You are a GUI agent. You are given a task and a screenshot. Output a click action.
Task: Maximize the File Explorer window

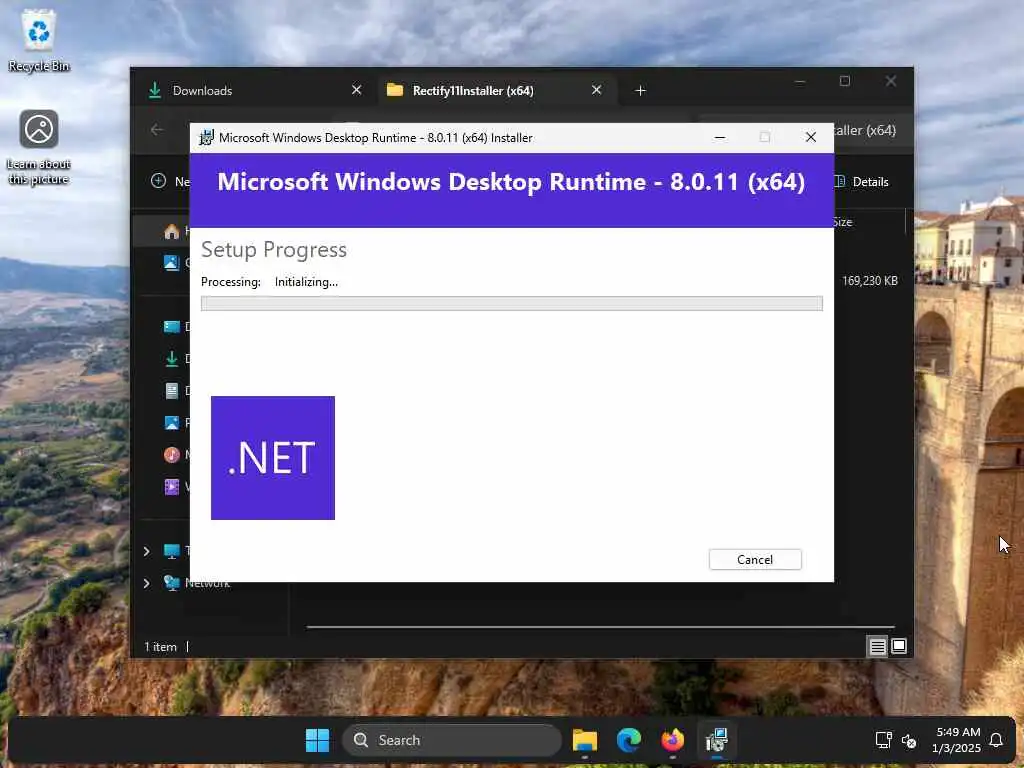click(844, 82)
